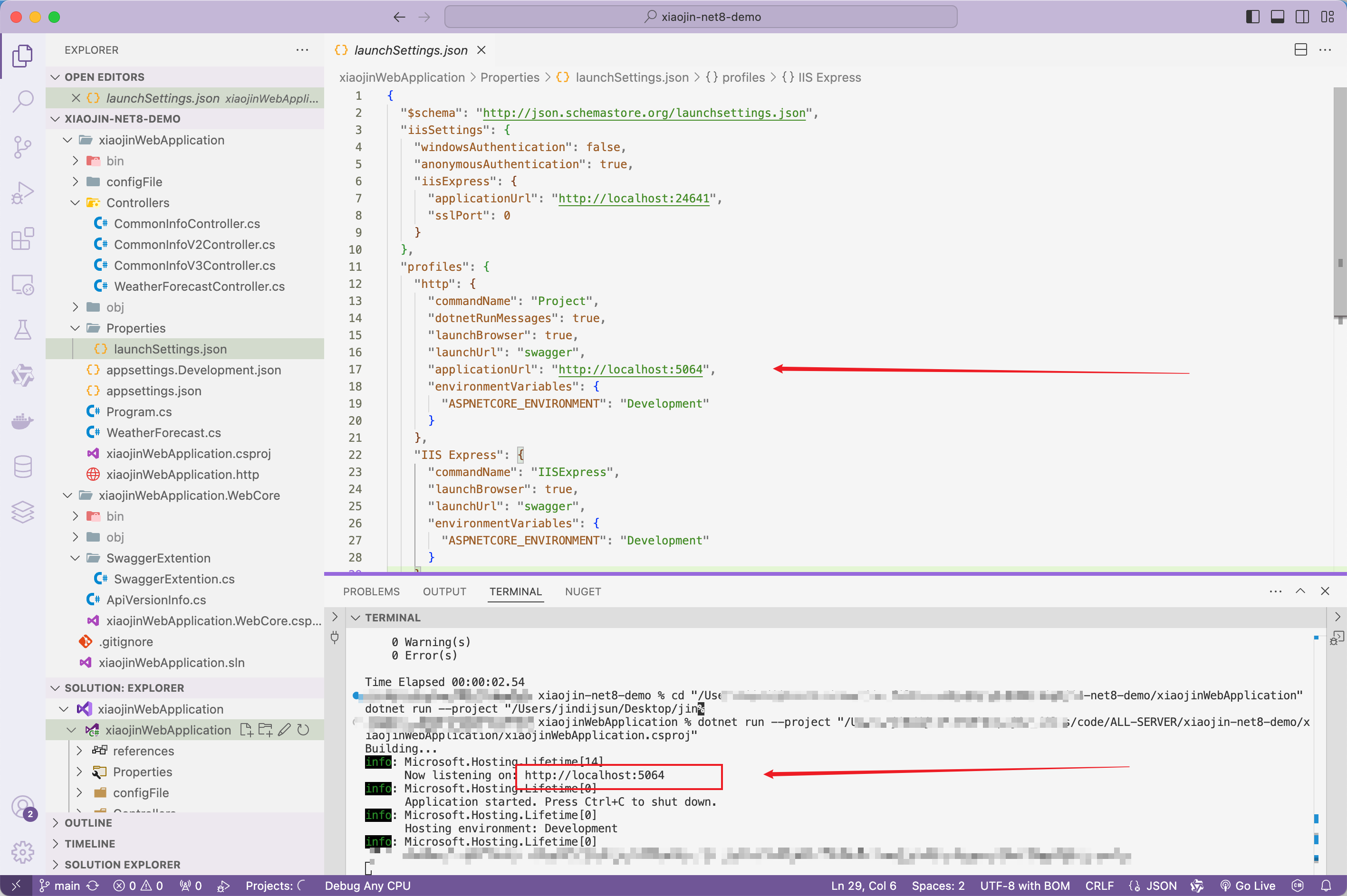
Task: Open Source Control view
Action: (23, 147)
